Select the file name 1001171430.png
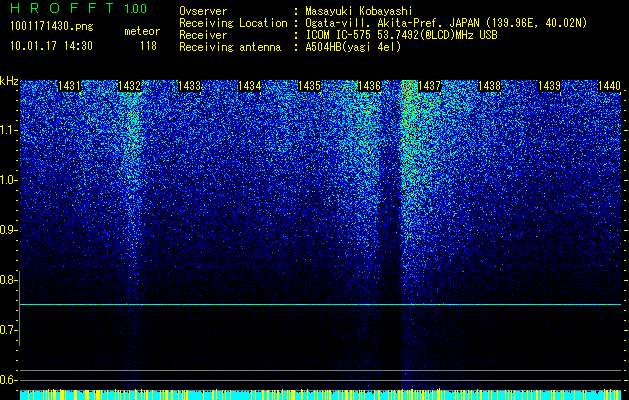Image resolution: width=629 pixels, height=400 pixels. click(52, 26)
